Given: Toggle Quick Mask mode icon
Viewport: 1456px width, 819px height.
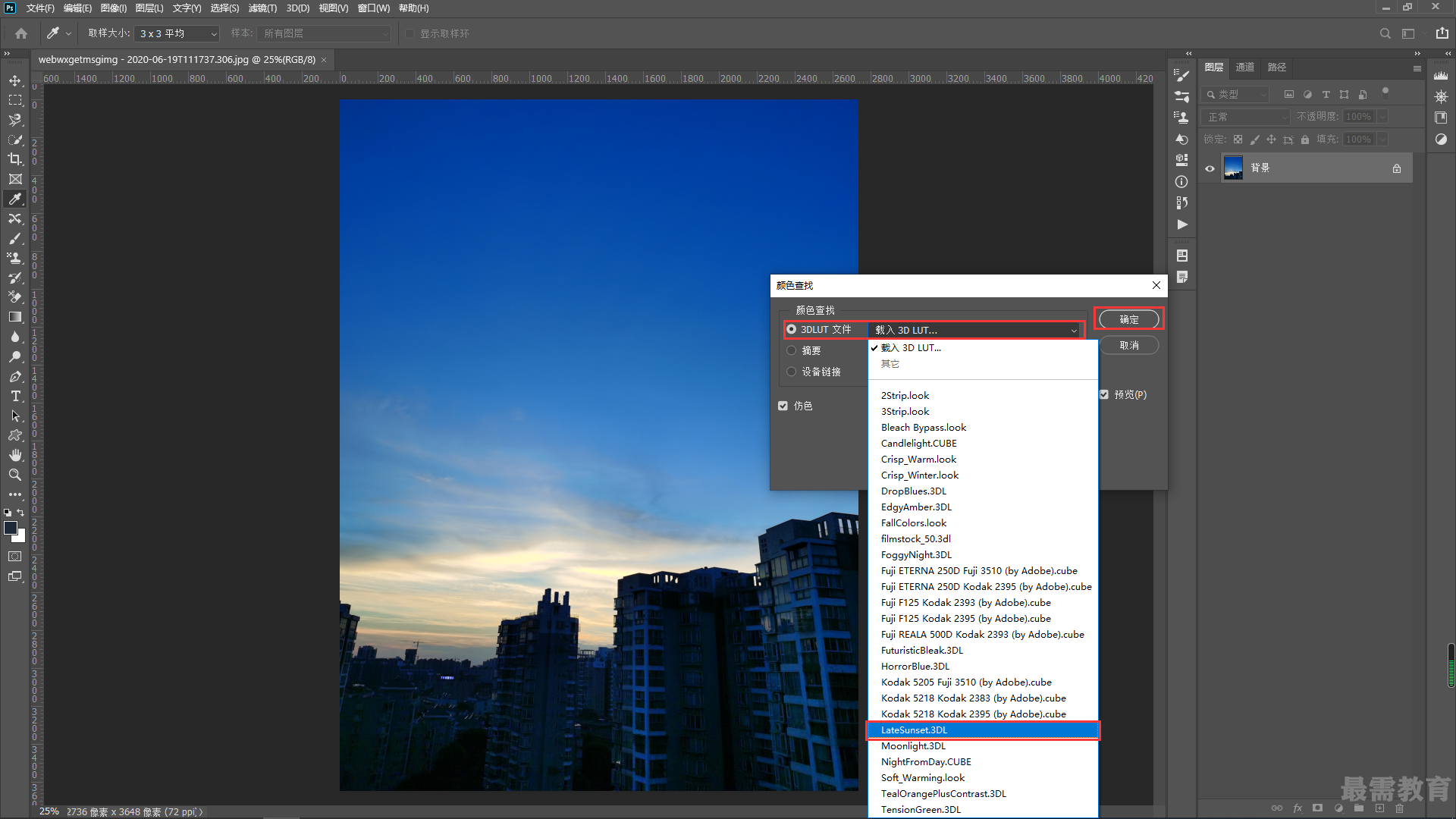Looking at the screenshot, I should click(x=15, y=557).
